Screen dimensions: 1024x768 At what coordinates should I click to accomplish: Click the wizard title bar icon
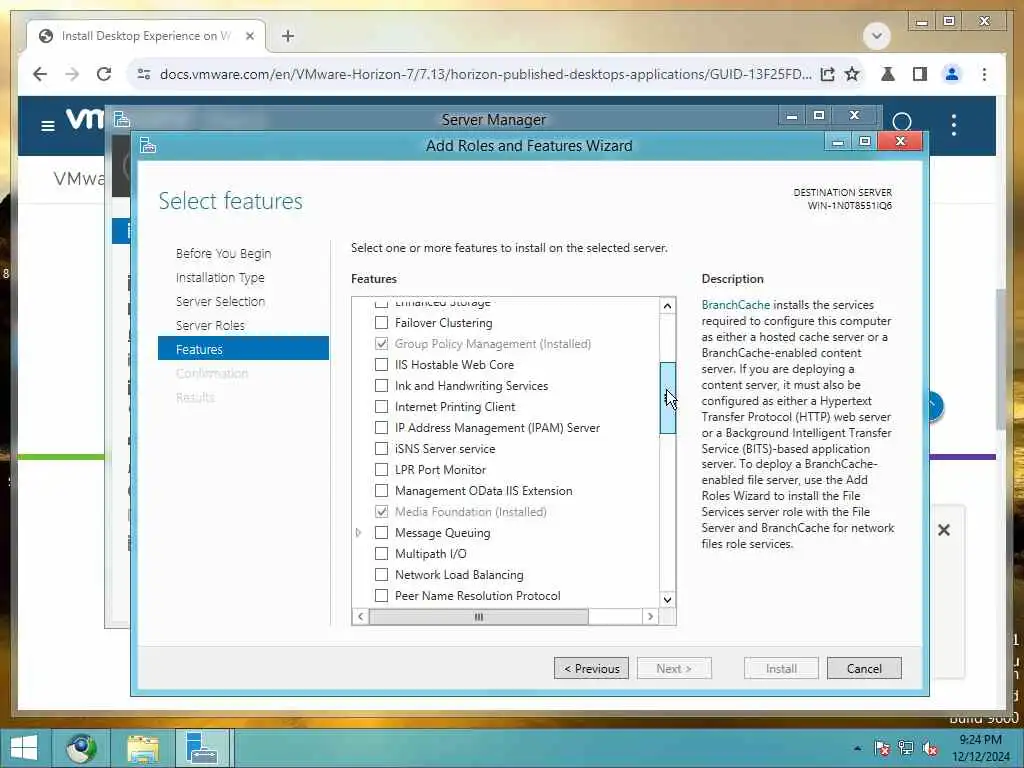pyautogui.click(x=148, y=145)
